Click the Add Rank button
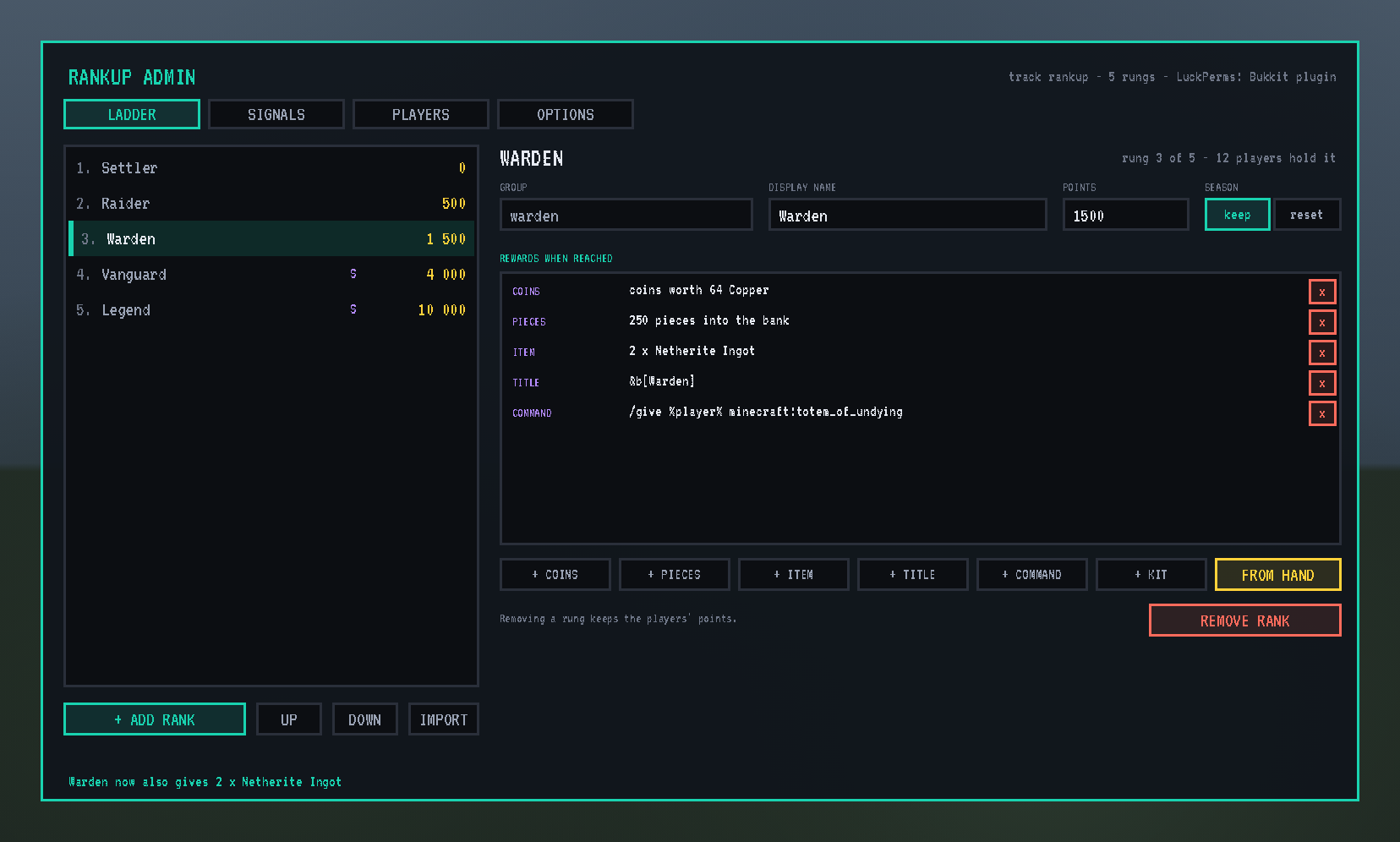This screenshot has height=842, width=1400. click(155, 719)
